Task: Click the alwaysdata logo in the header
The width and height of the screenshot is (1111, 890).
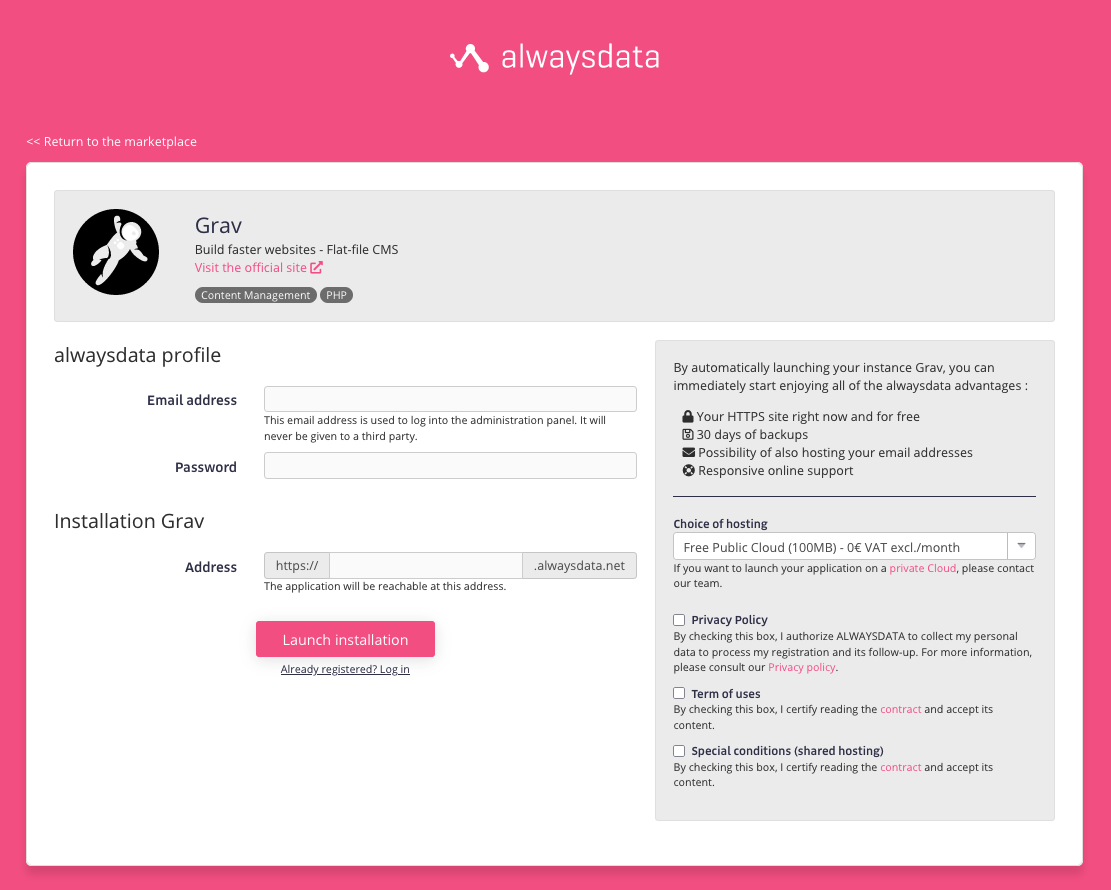Action: [555, 58]
